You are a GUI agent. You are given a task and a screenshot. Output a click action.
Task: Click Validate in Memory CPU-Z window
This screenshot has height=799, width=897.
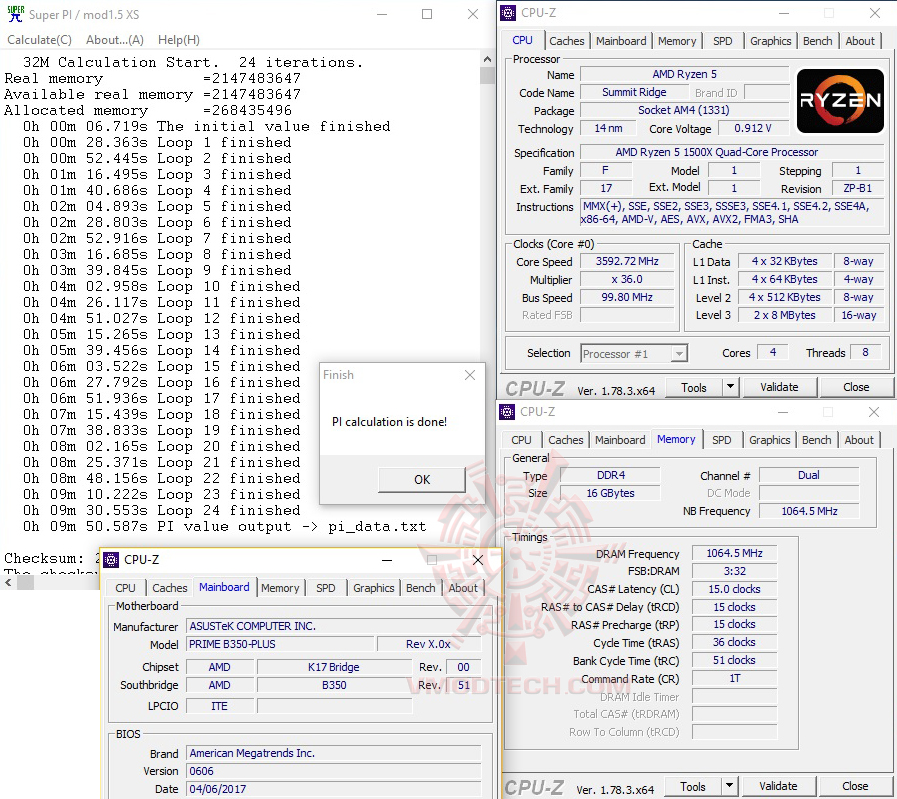point(778,787)
